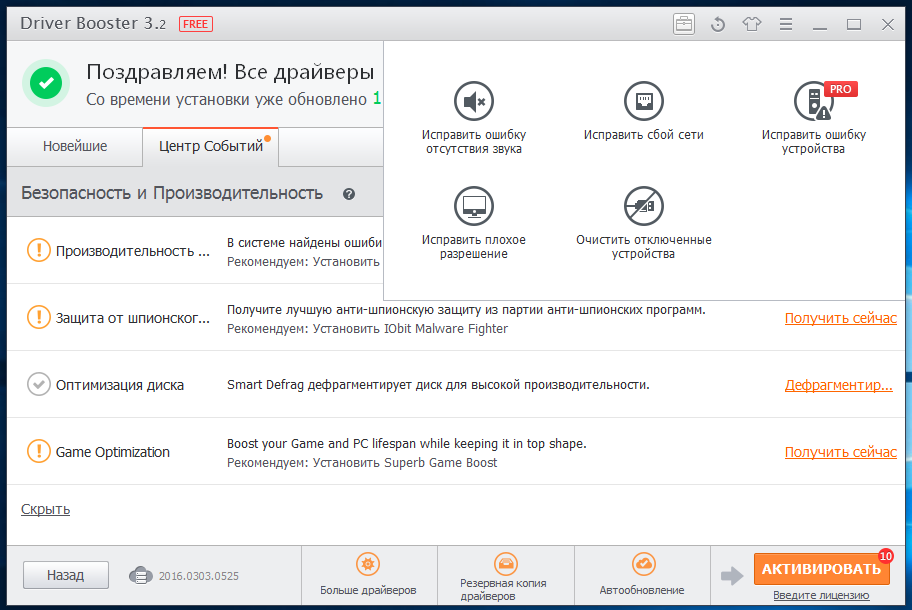This screenshot has height=610, width=912.
Task: Click 'Рекомендуем: Установить IObit Malware Fighter' text
Action: coord(367,329)
